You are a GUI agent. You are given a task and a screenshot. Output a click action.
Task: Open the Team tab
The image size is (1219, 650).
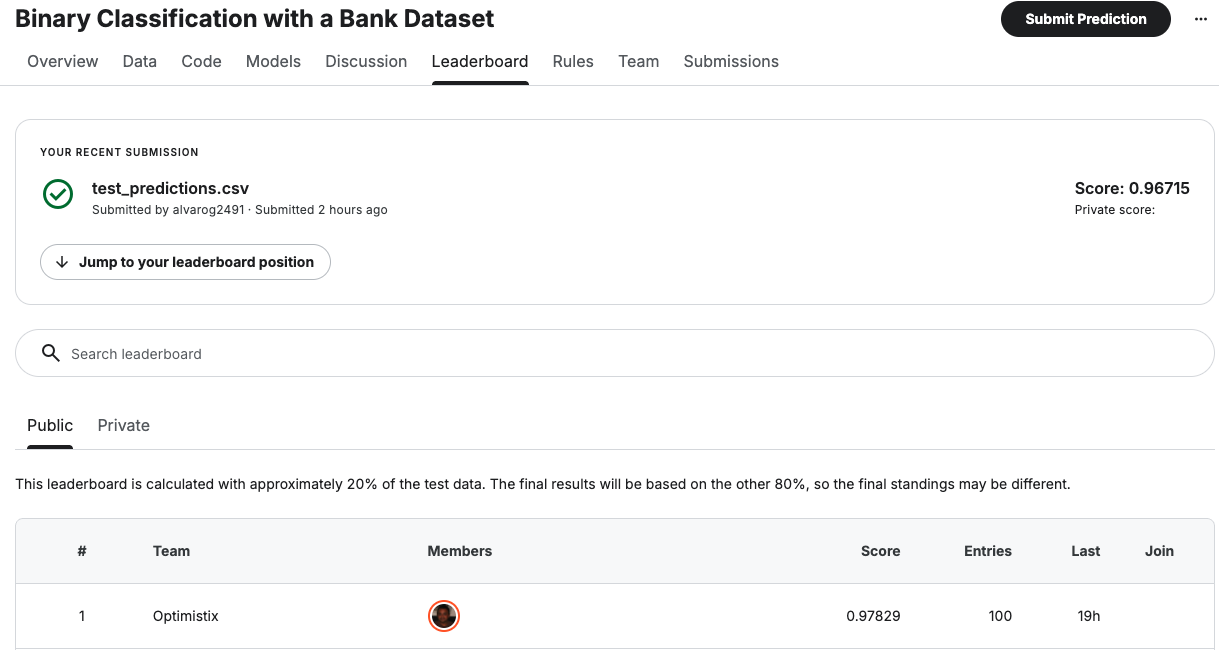click(x=638, y=61)
